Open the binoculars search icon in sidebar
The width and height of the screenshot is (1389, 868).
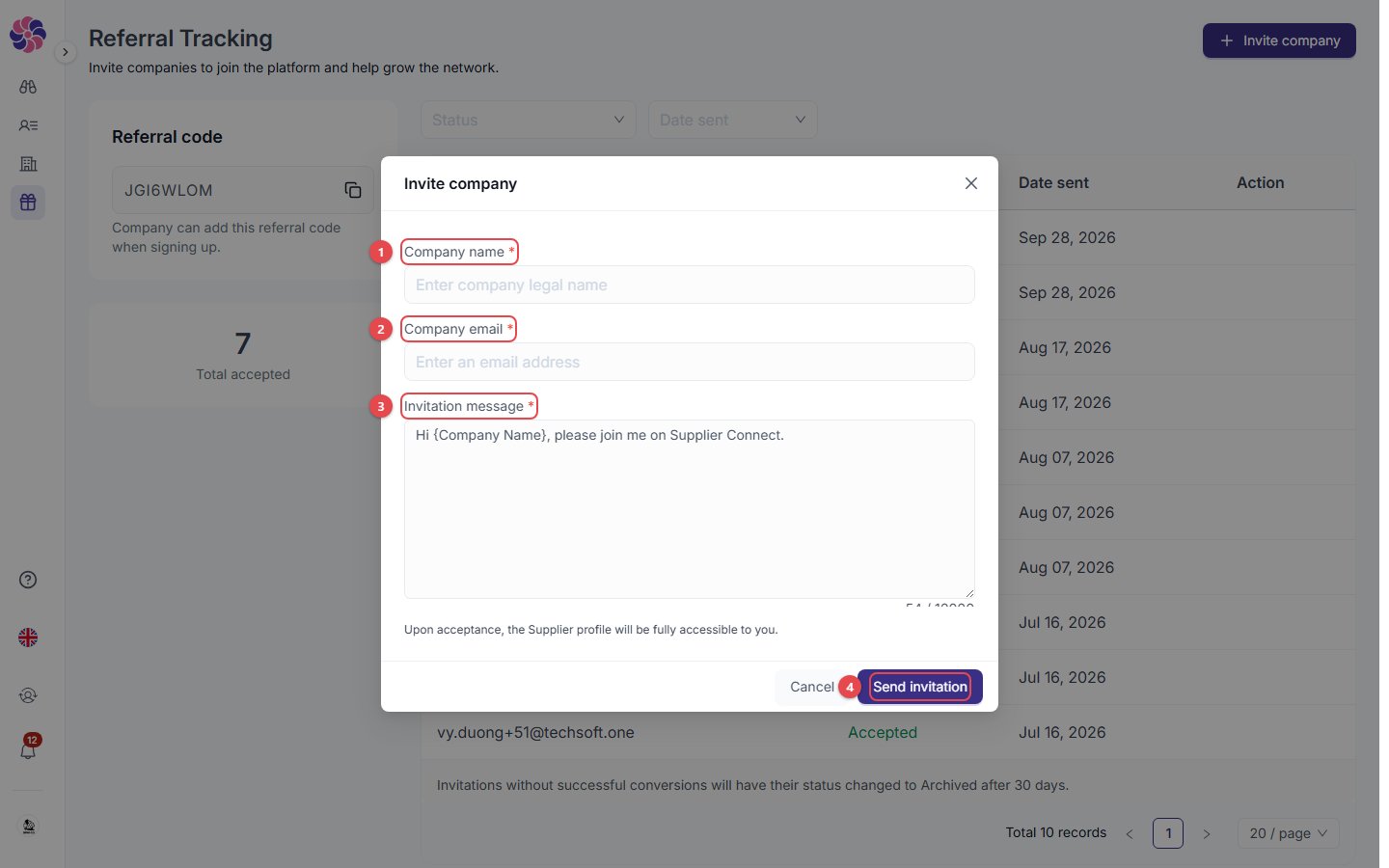28,87
